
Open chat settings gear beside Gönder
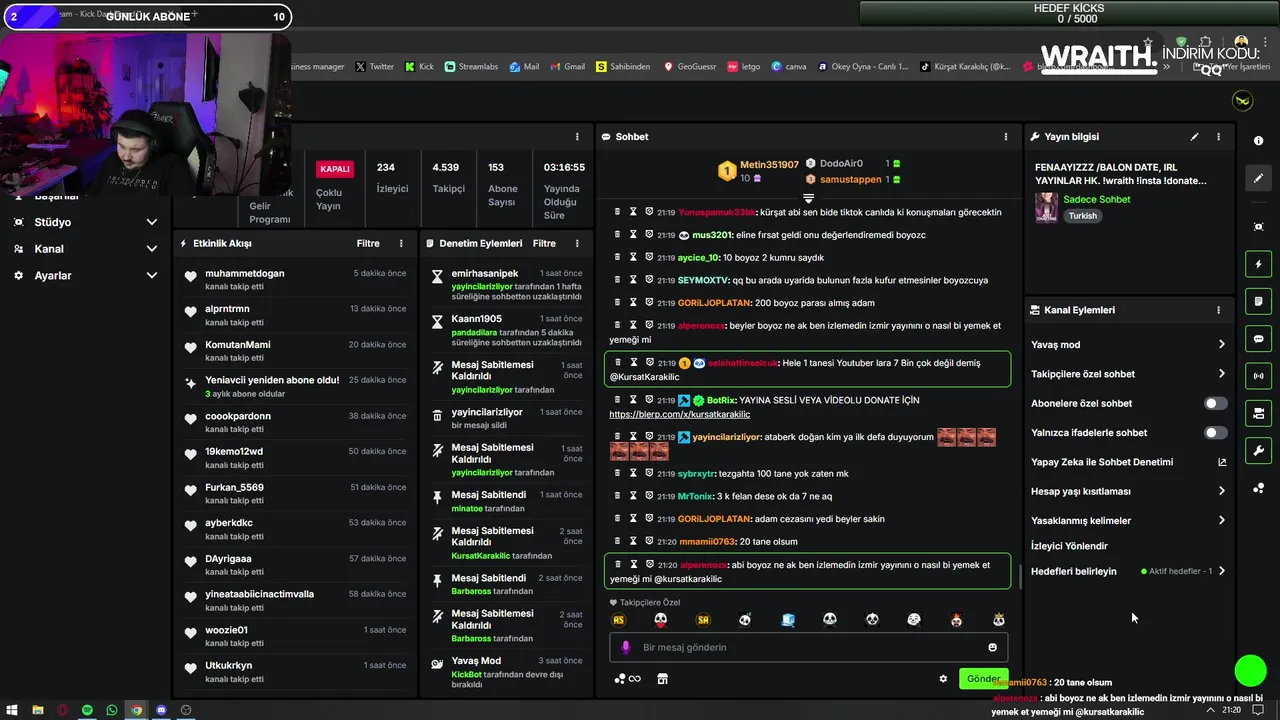[943, 679]
